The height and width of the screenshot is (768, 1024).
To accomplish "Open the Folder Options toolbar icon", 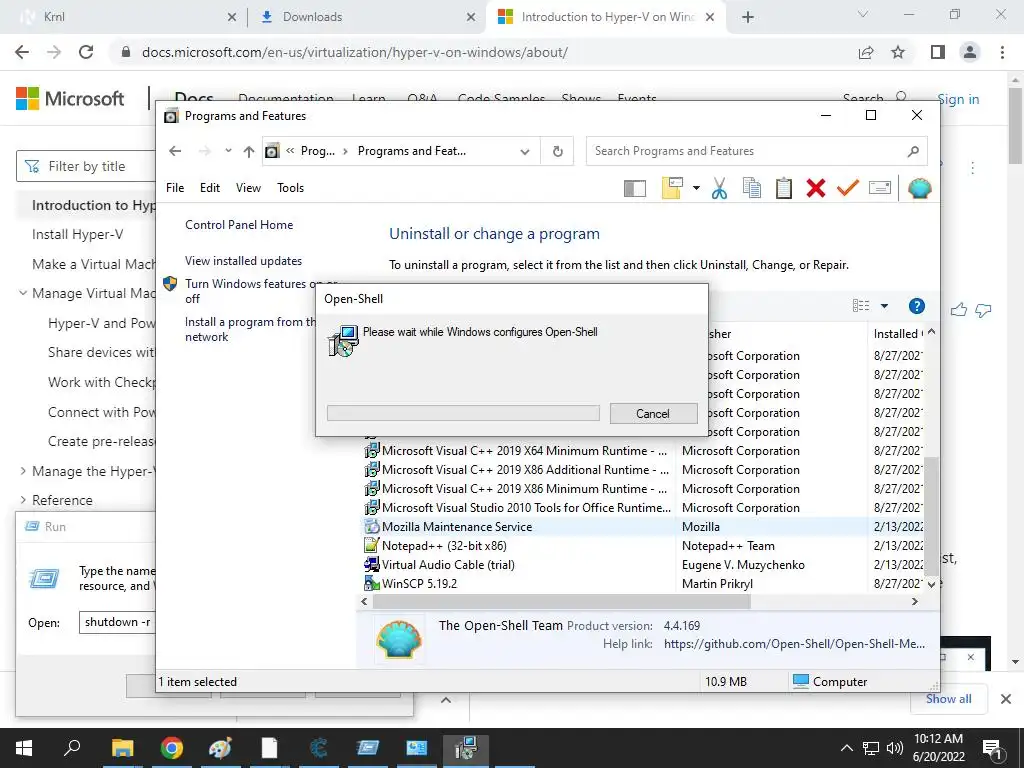I will (x=672, y=188).
